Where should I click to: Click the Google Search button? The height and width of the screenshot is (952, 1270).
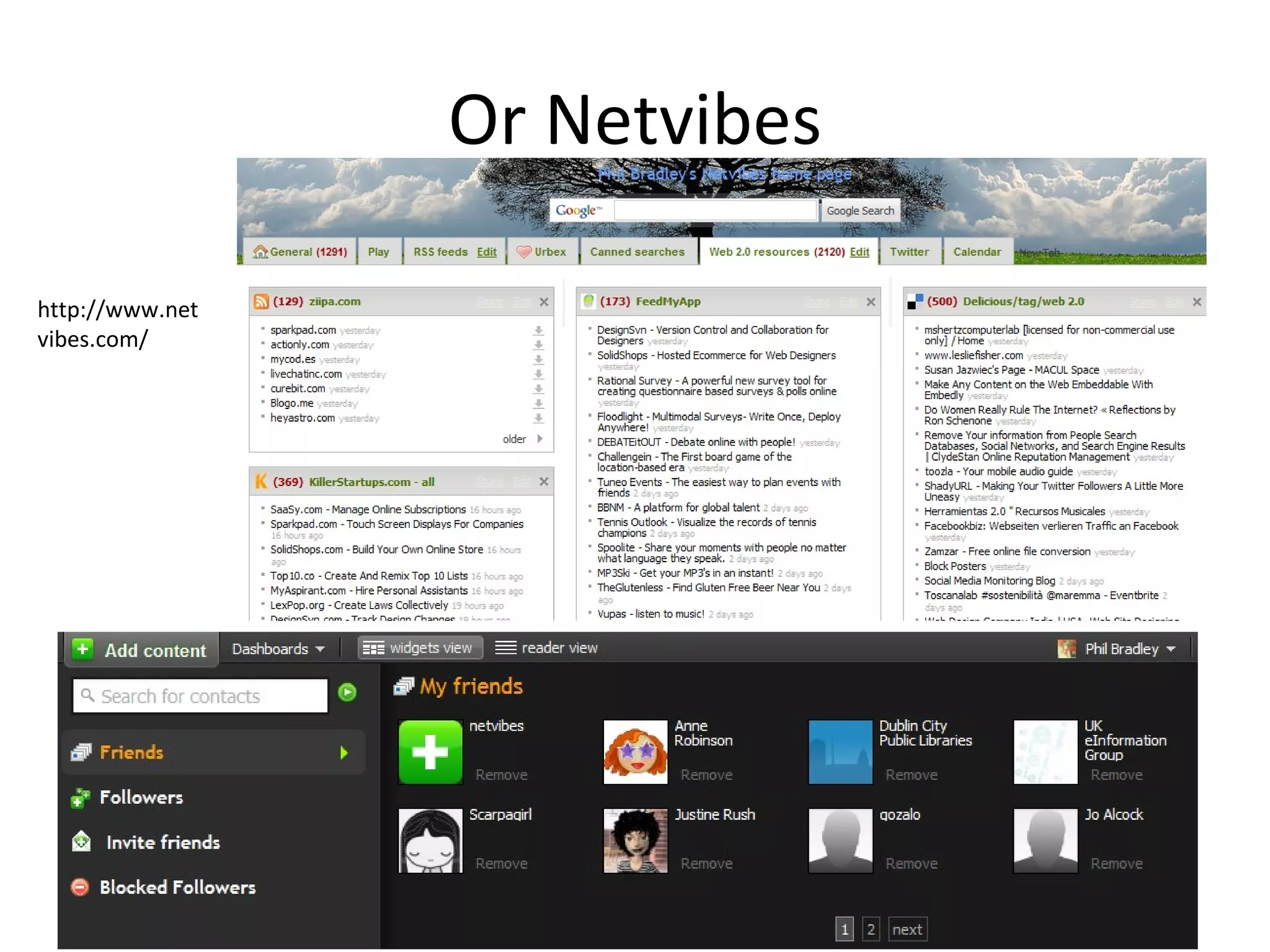pyautogui.click(x=860, y=211)
